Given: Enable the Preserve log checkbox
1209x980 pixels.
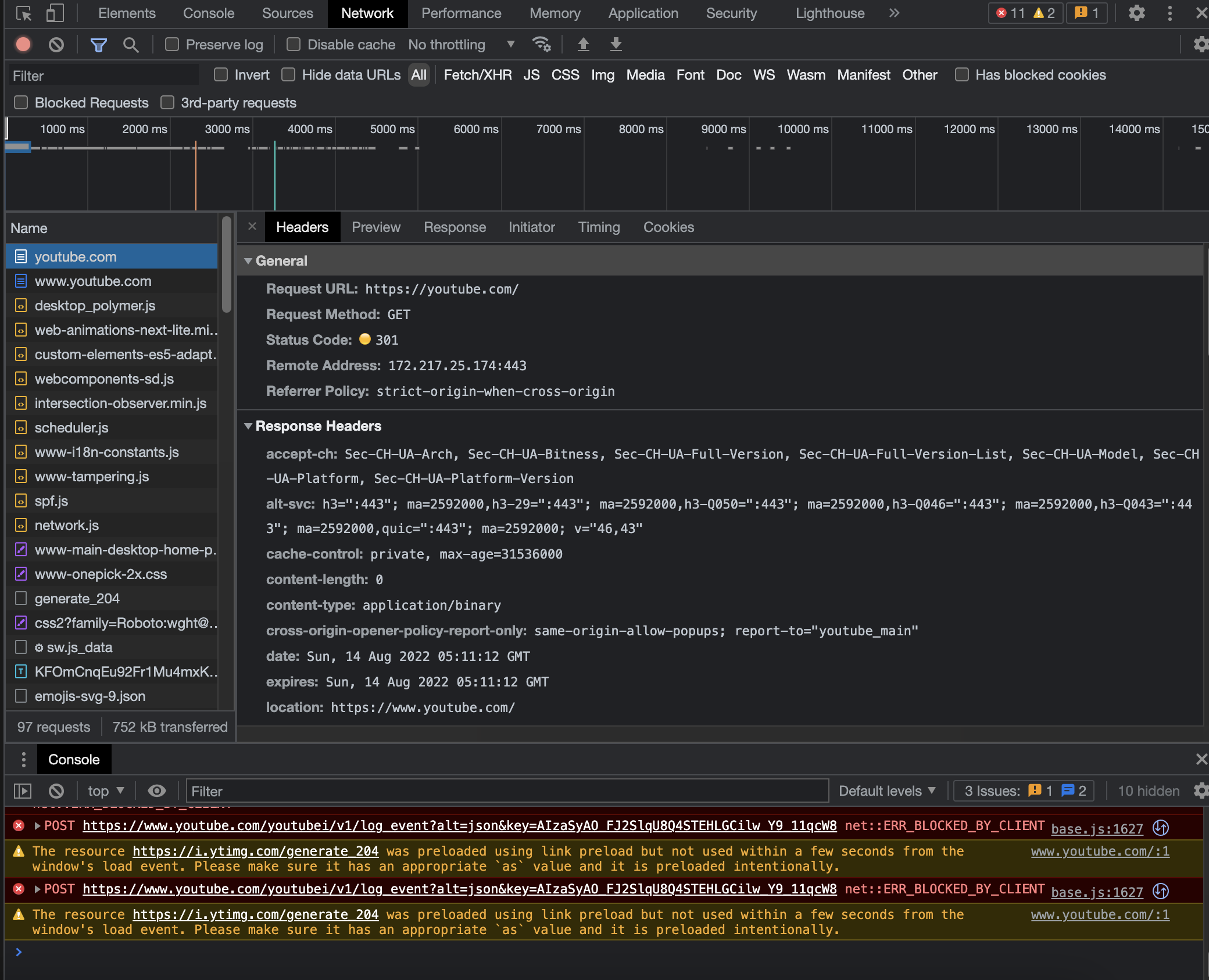Looking at the screenshot, I should tap(172, 45).
